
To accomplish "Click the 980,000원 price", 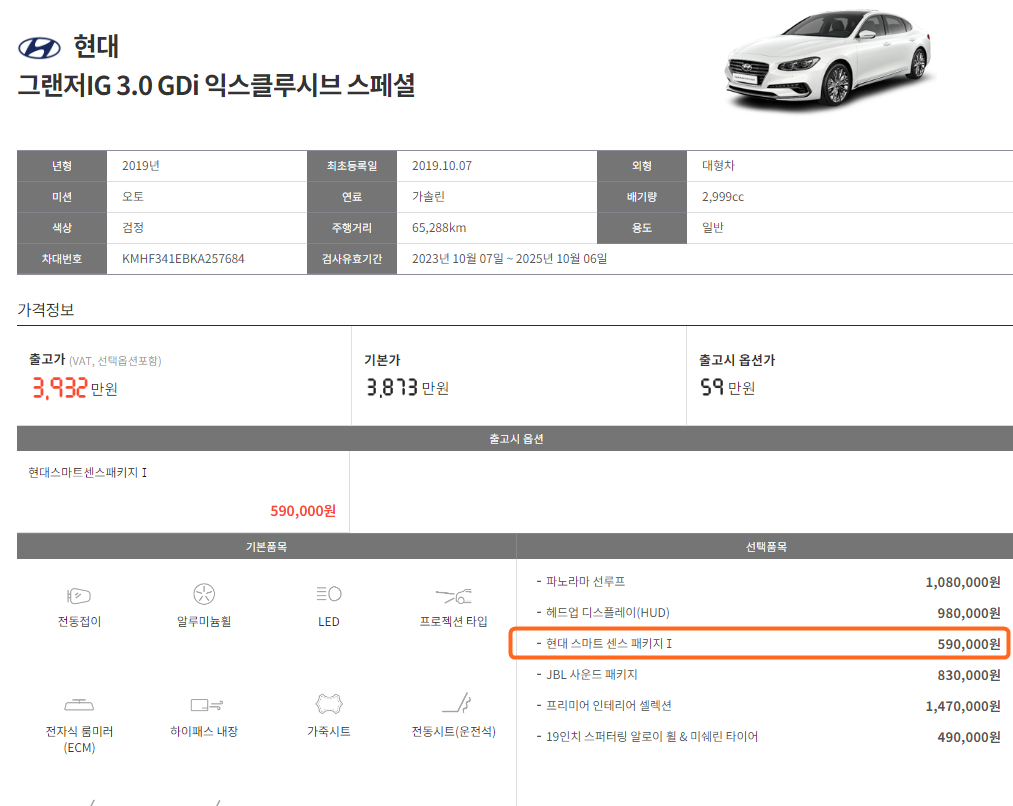I will 968,613.
